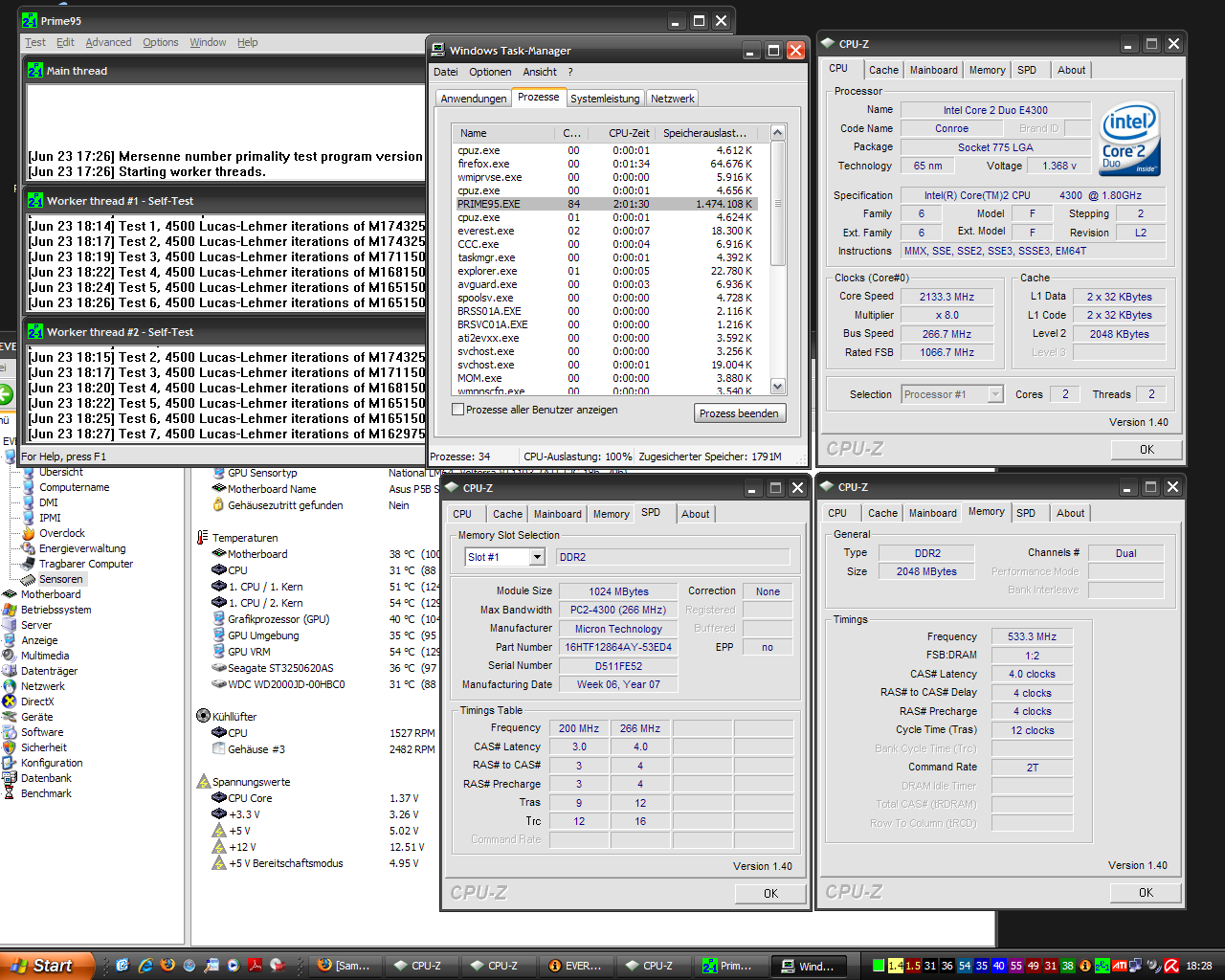The height and width of the screenshot is (980, 1225).
Task: Click the Sicherheit shield icon
Action: click(x=11, y=747)
